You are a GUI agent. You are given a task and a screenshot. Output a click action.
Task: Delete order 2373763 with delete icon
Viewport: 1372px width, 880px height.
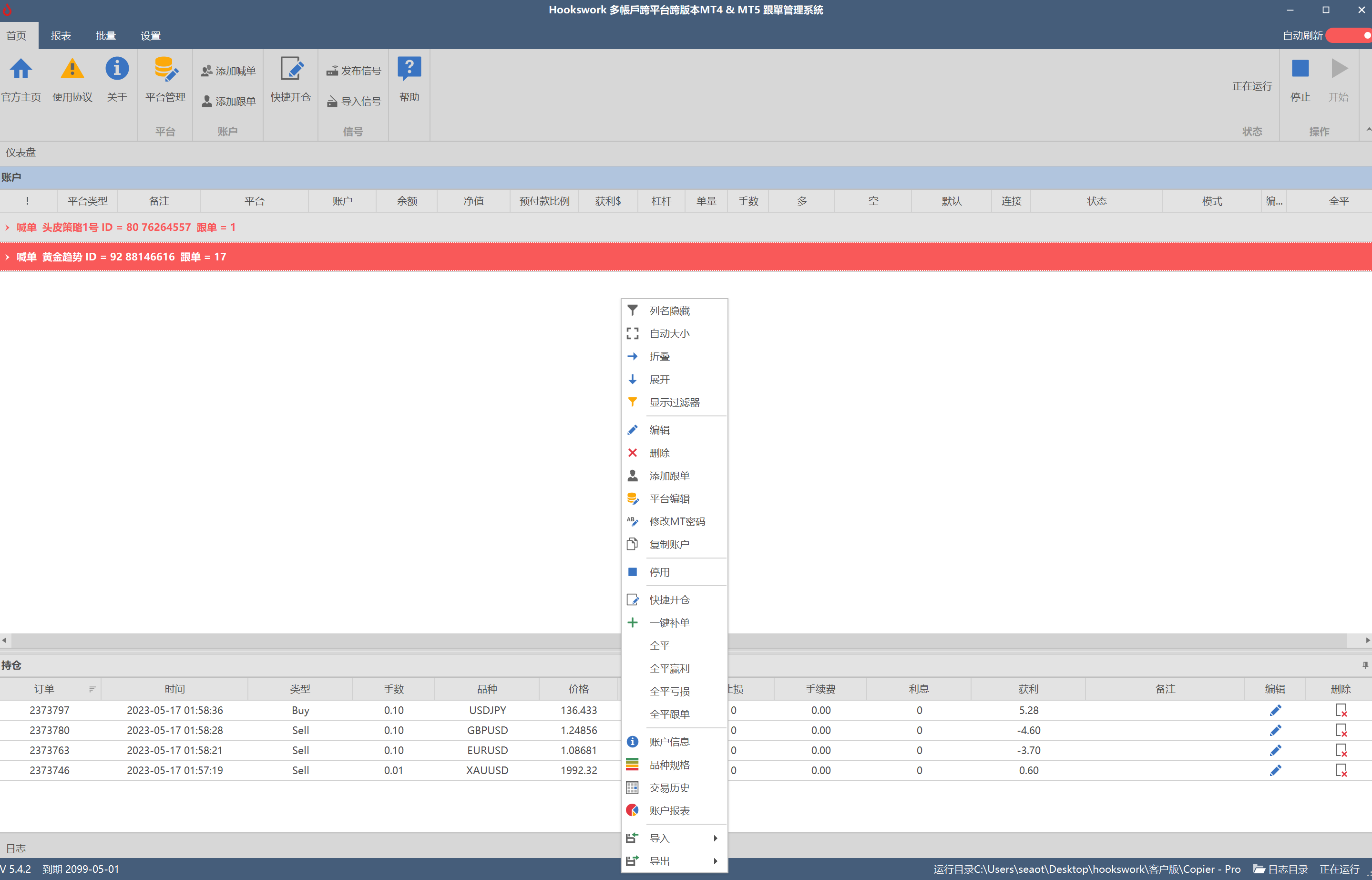point(1341,750)
